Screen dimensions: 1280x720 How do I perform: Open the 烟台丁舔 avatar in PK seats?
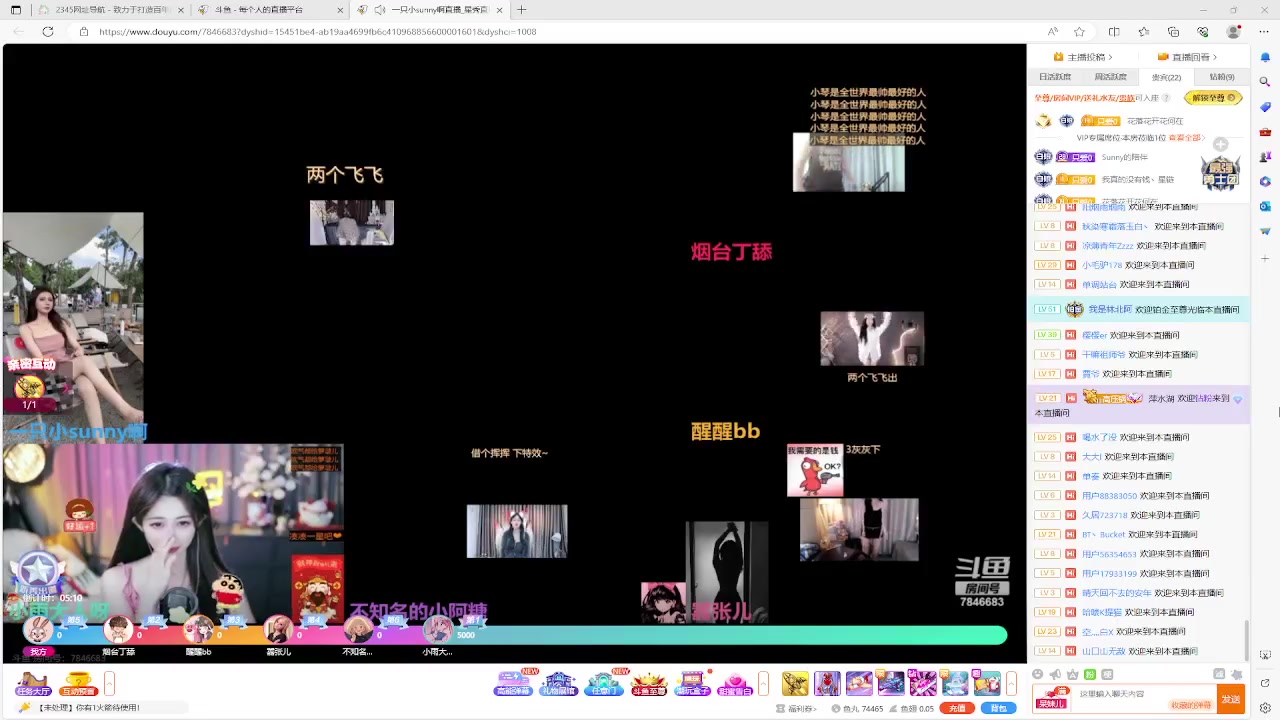pyautogui.click(x=118, y=630)
